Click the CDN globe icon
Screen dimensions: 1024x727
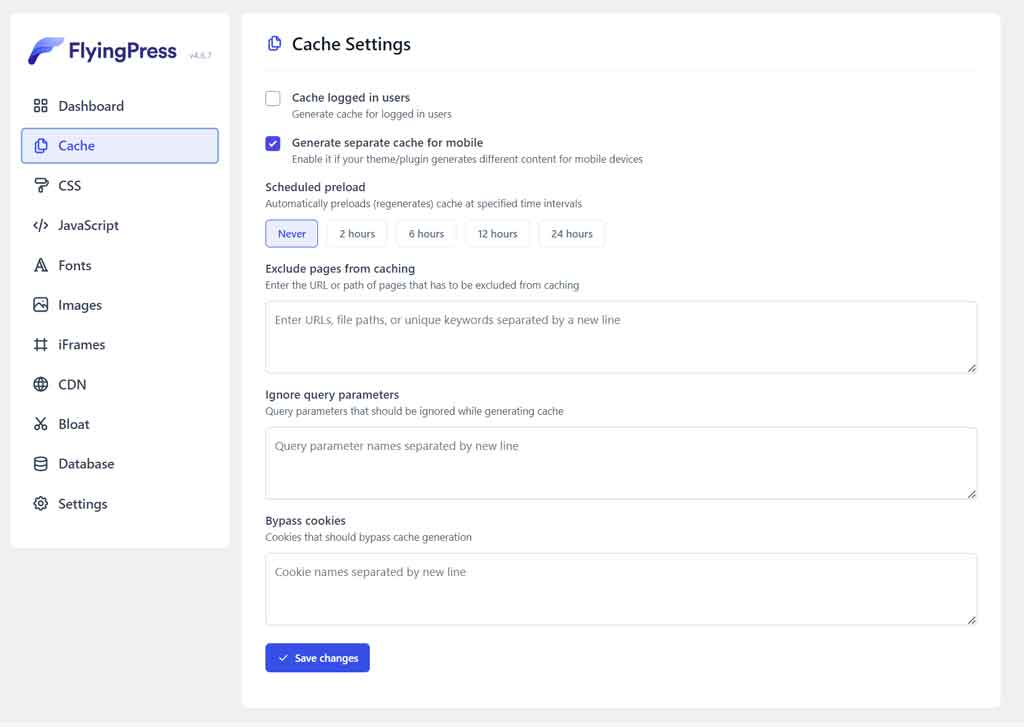41,385
